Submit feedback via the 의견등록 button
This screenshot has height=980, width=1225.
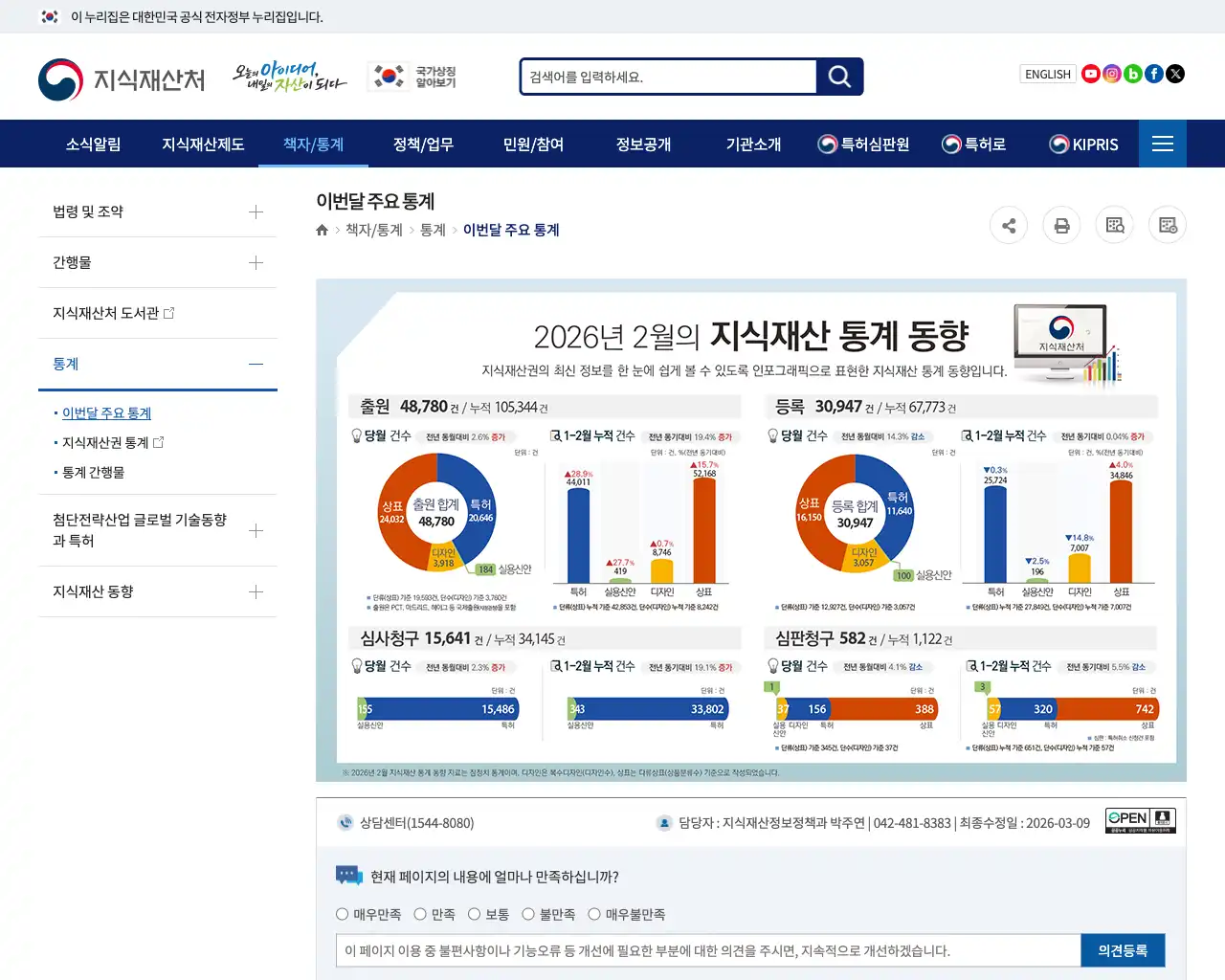point(1123,950)
